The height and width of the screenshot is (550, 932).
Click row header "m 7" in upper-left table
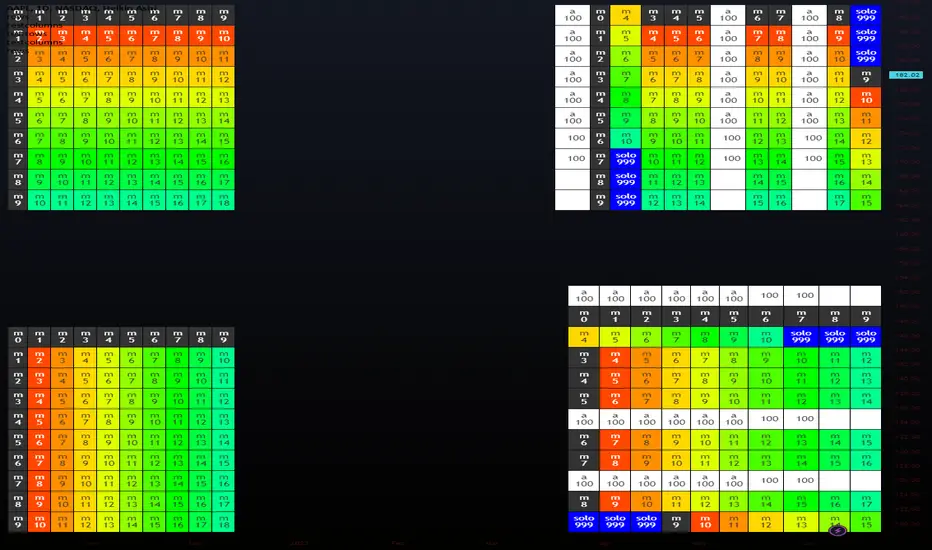tap(18, 159)
